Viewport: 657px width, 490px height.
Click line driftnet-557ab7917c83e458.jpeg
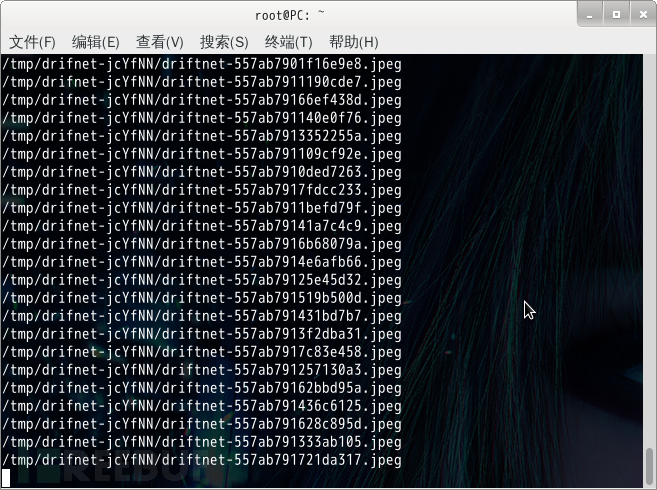(202, 353)
